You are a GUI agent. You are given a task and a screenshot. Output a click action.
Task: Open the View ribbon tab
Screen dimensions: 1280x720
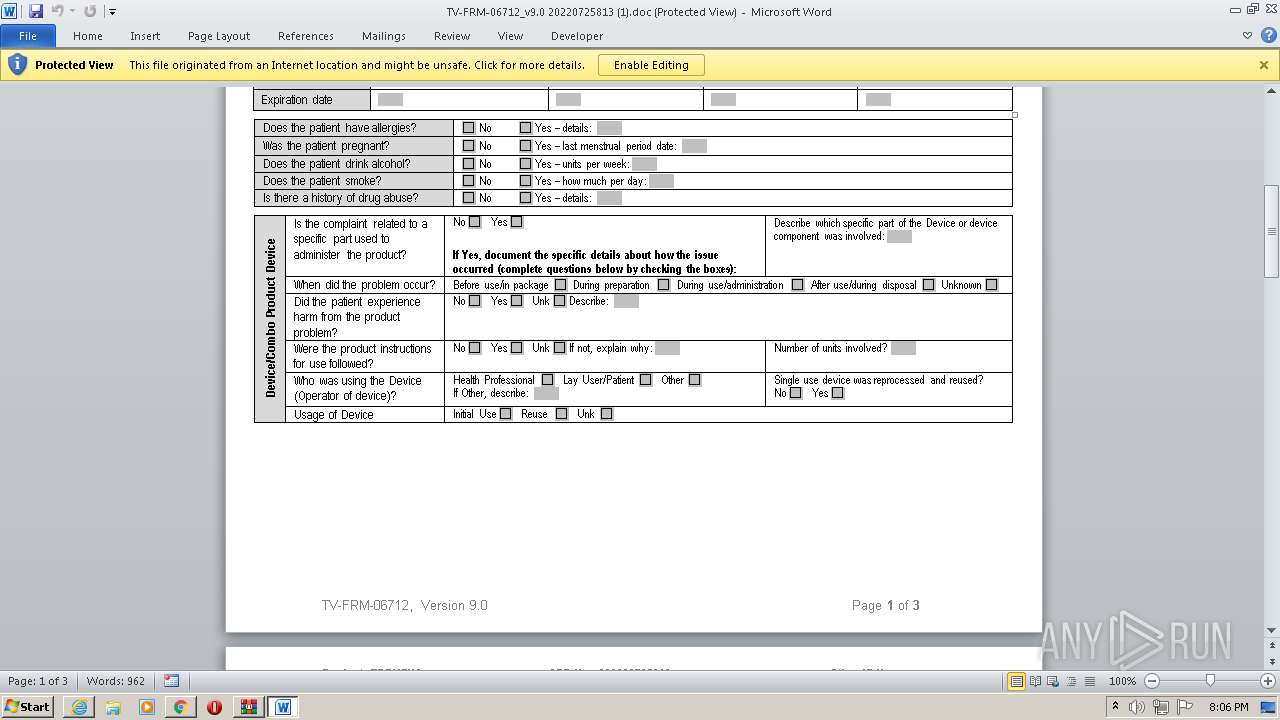(510, 36)
